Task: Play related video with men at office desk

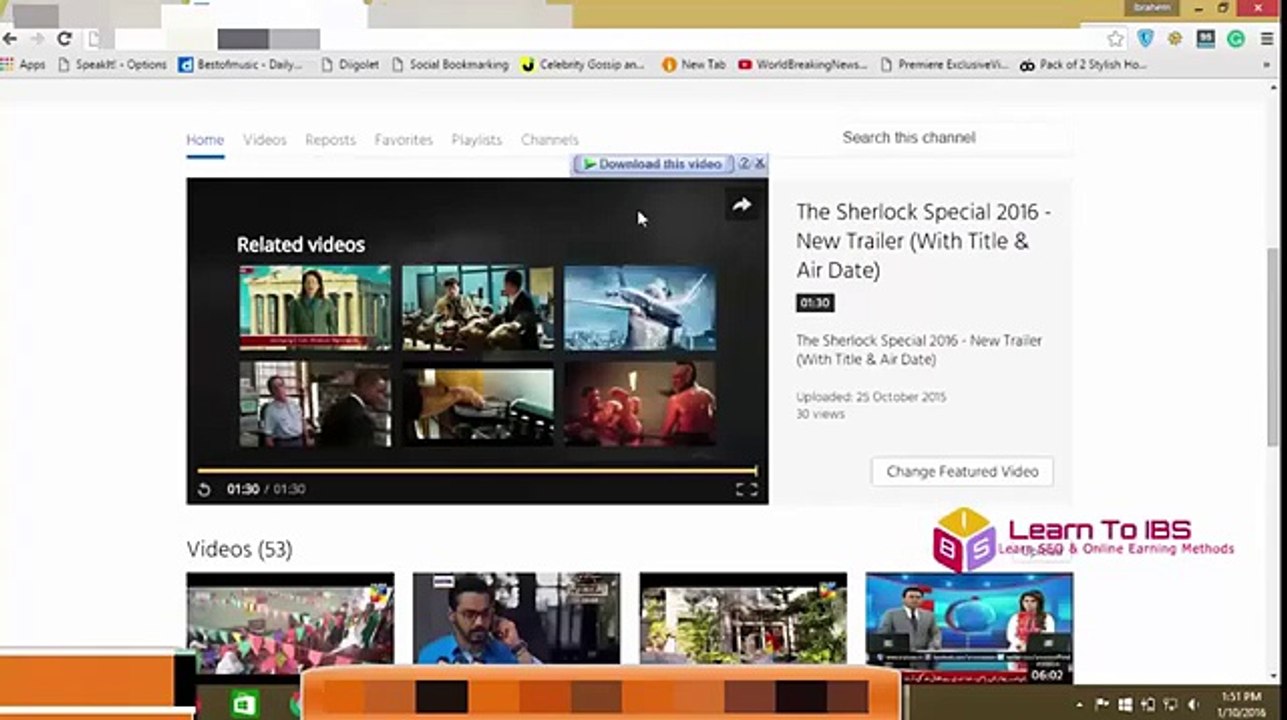Action: [x=478, y=307]
